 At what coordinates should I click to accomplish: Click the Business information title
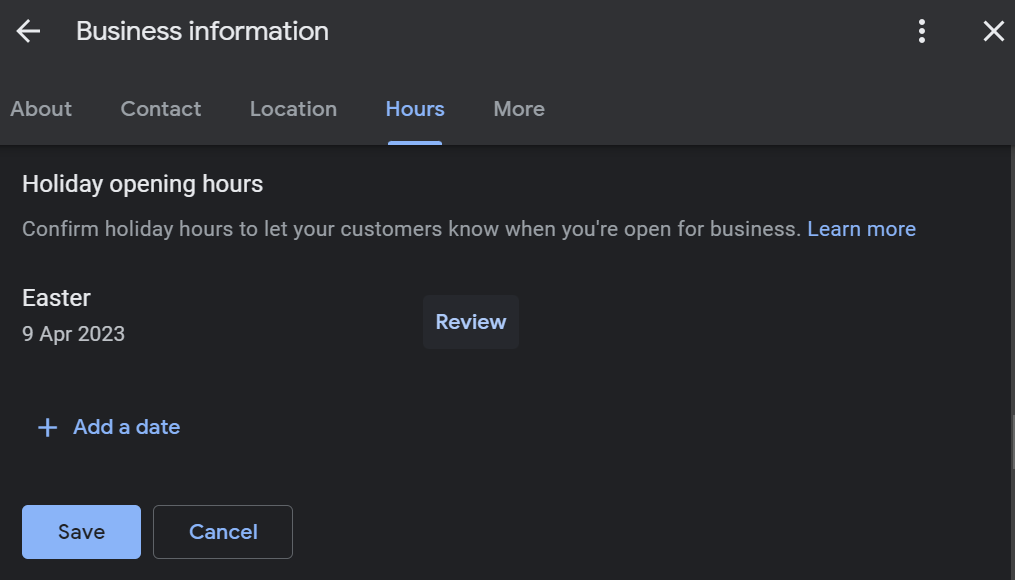(x=203, y=31)
